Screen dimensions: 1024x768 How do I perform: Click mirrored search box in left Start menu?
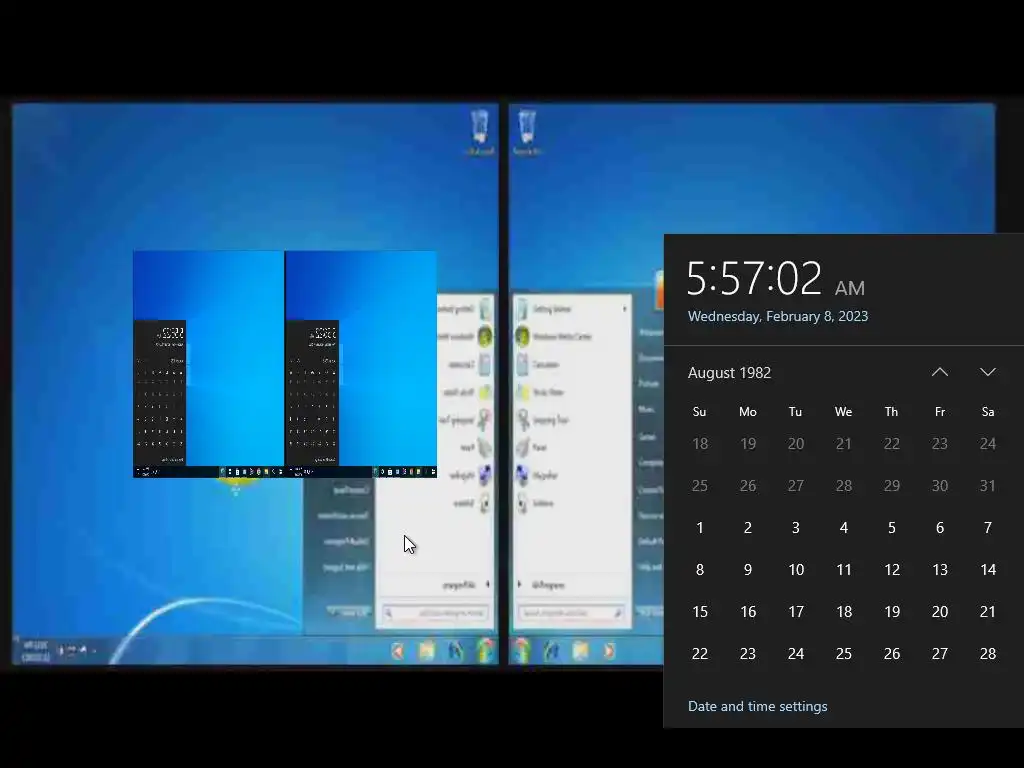tap(436, 613)
